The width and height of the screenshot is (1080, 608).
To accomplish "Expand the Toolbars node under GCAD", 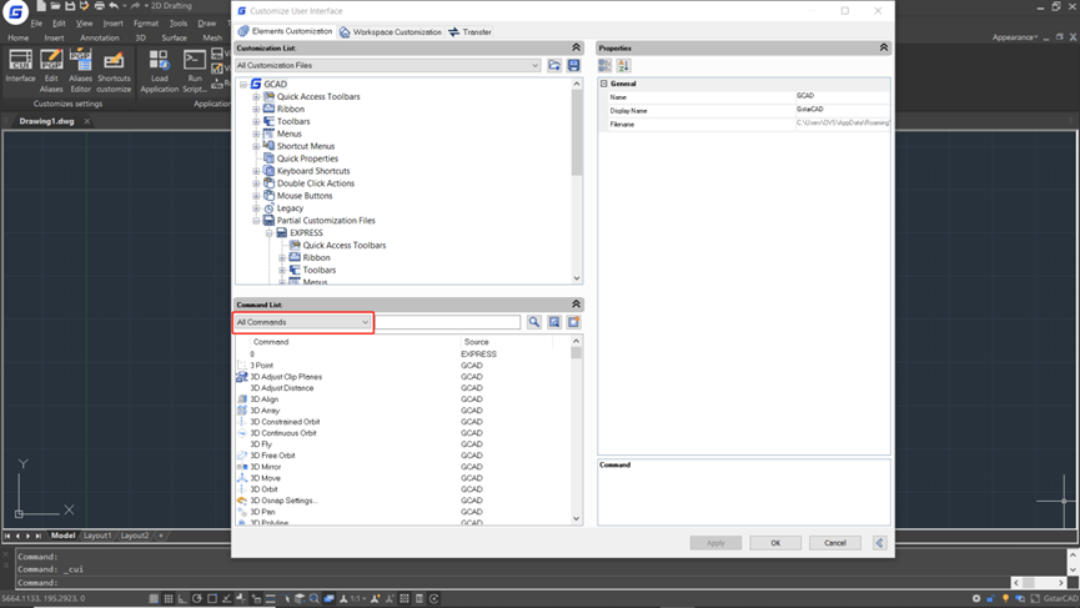I will 256,121.
